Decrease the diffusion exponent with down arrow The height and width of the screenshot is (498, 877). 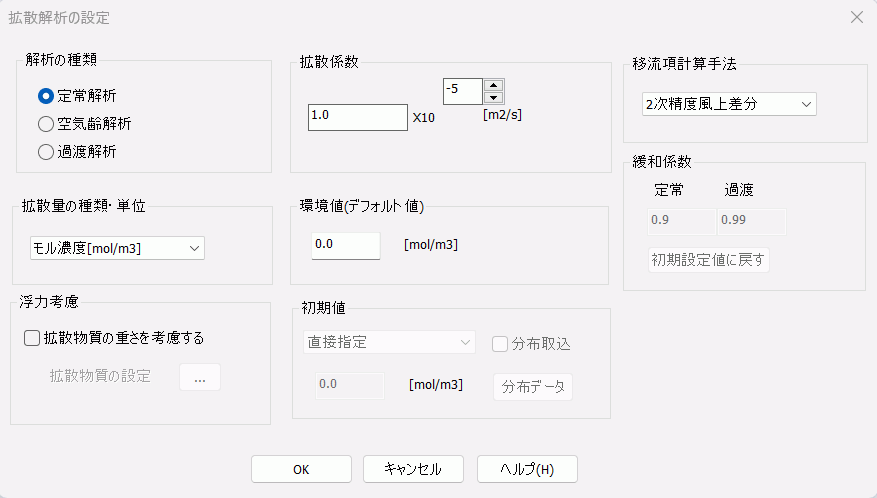pos(493,97)
